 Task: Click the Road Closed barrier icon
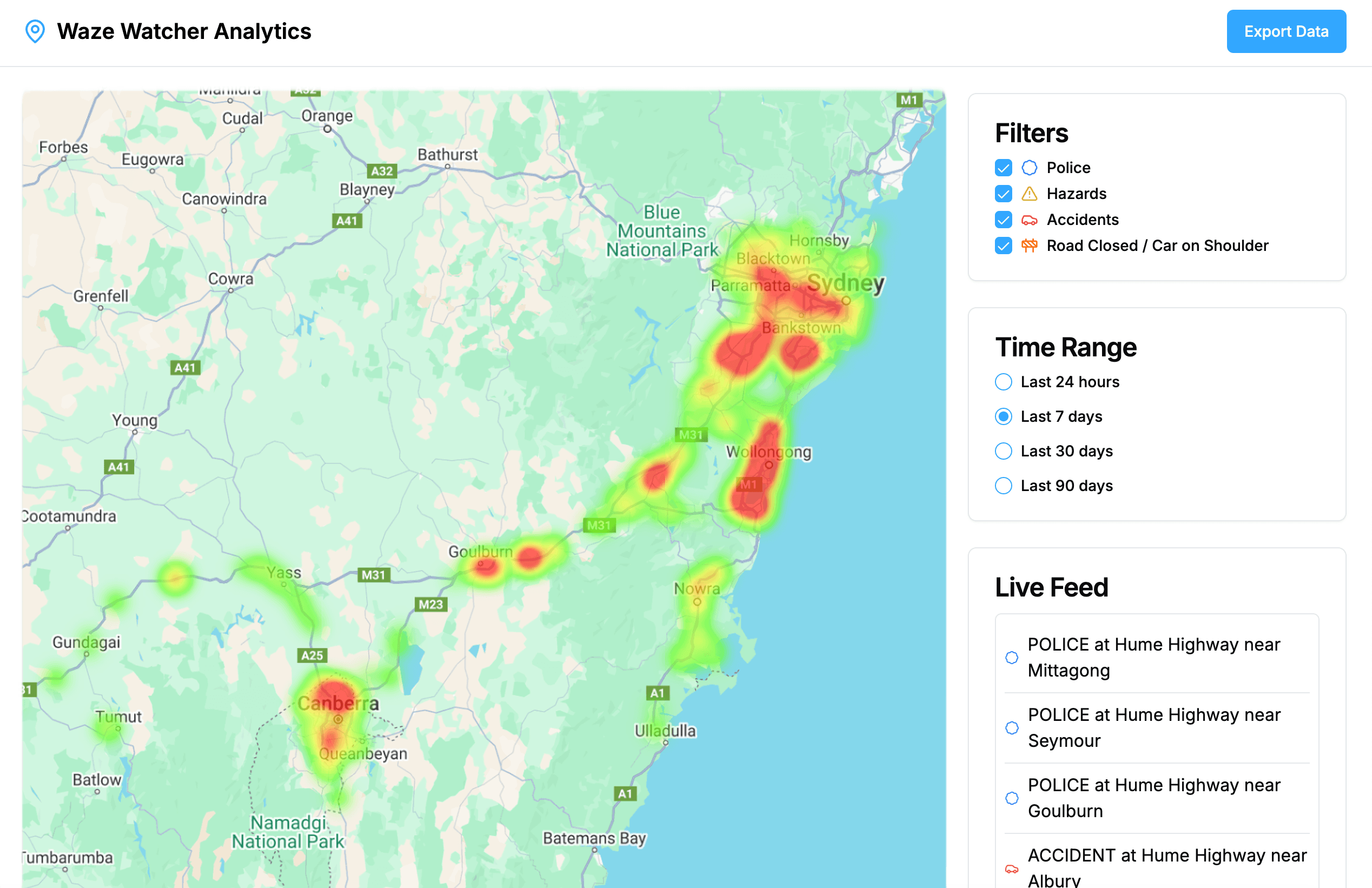point(1029,246)
